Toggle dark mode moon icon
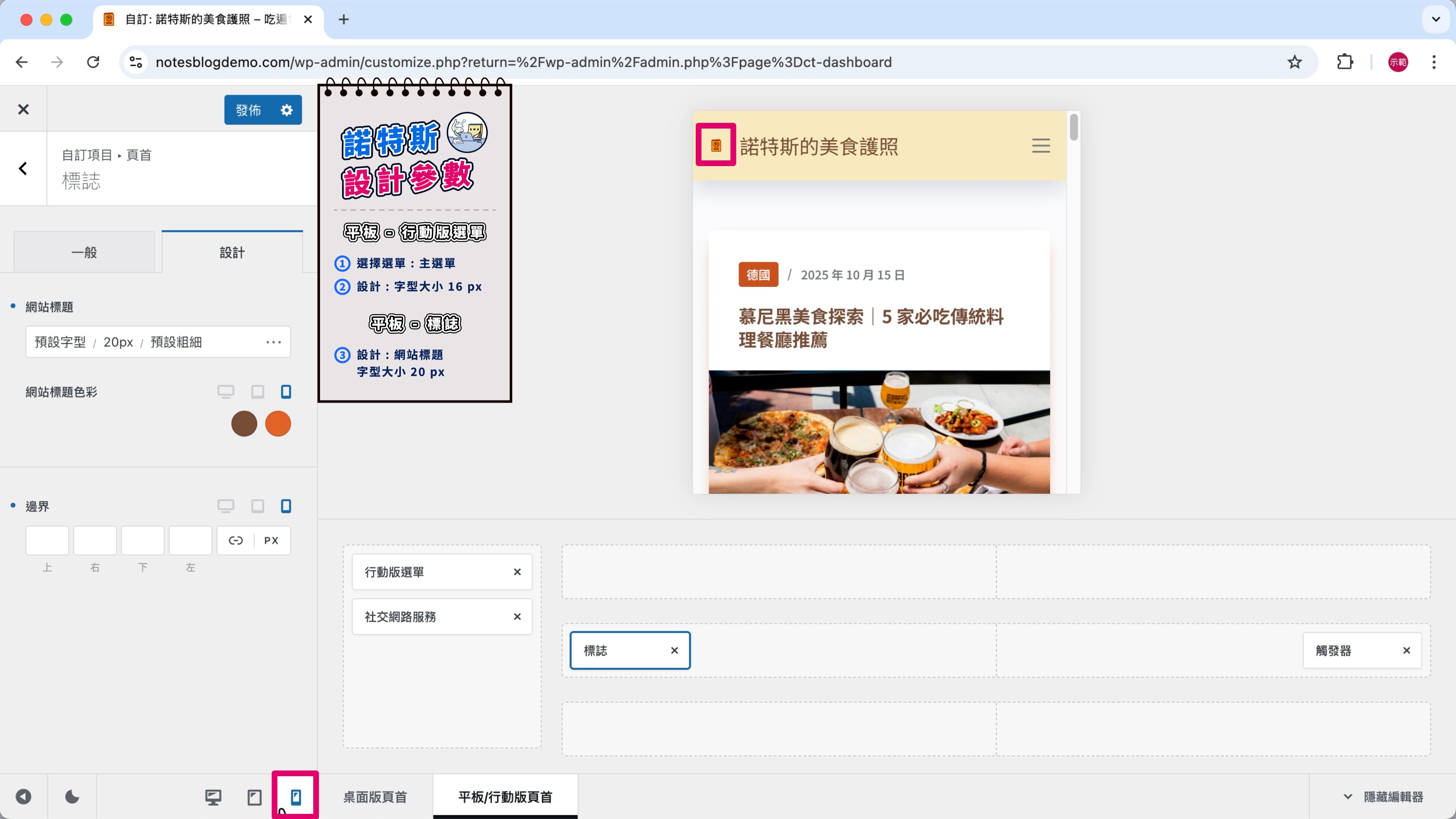The image size is (1456, 819). (x=72, y=797)
